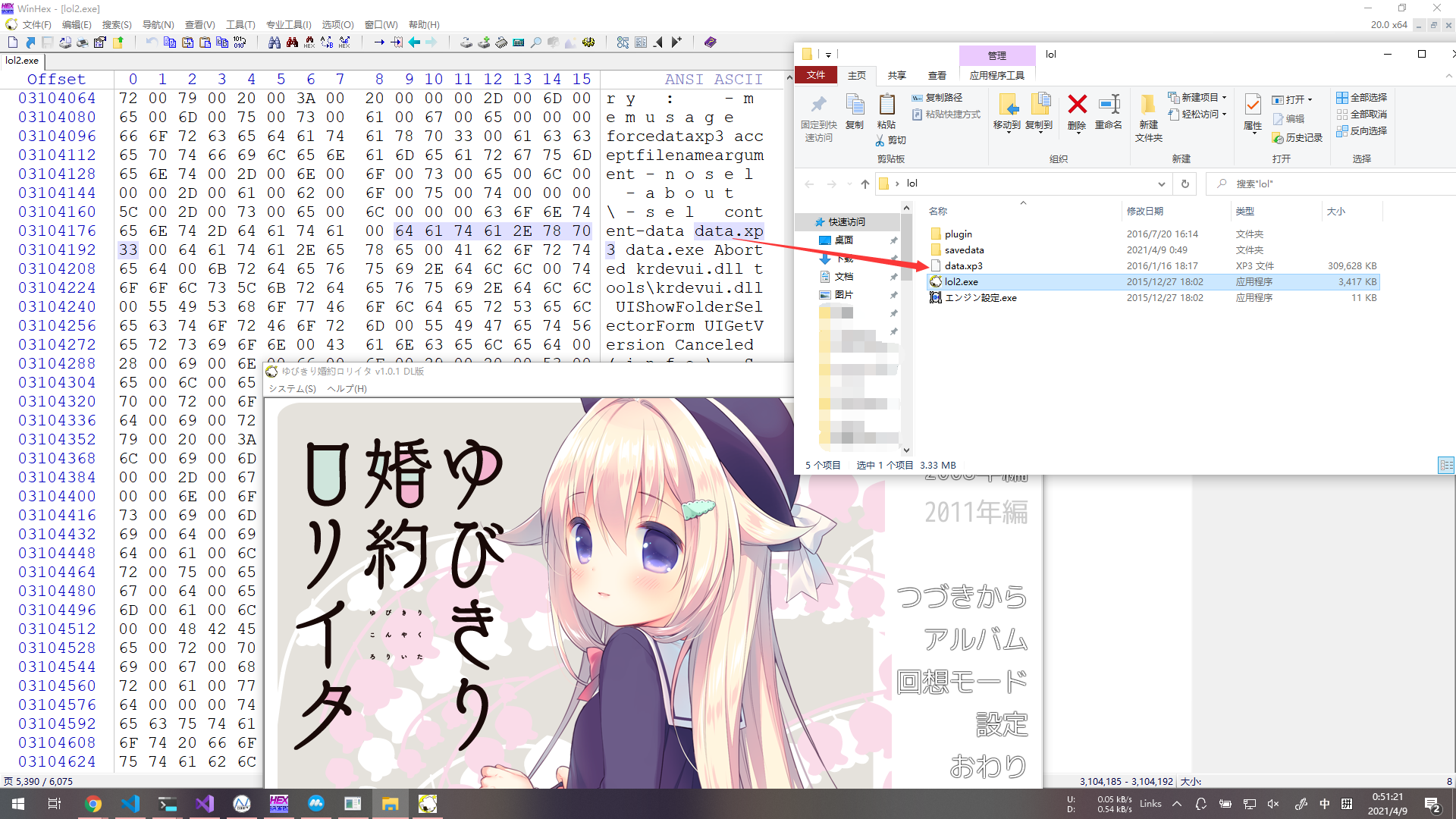Click the Open Disk drive icon in WinHex
1456x819 pixels.
(466, 42)
